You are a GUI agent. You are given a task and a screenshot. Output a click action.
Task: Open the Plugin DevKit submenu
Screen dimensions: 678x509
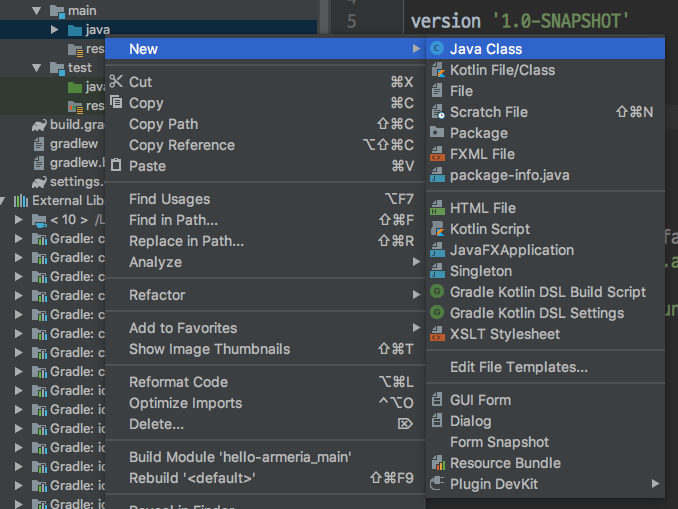[x=492, y=484]
